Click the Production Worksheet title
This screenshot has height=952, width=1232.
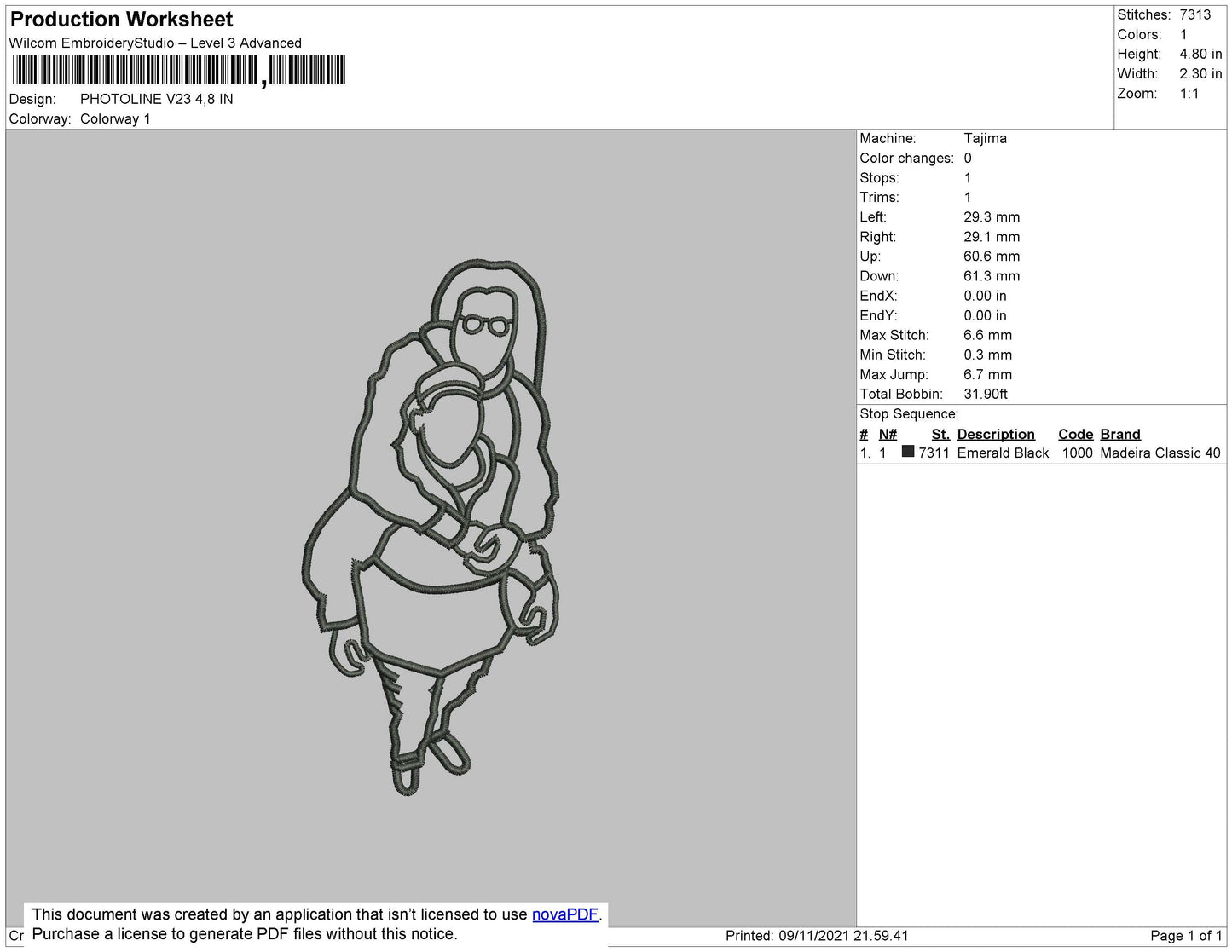coord(121,19)
